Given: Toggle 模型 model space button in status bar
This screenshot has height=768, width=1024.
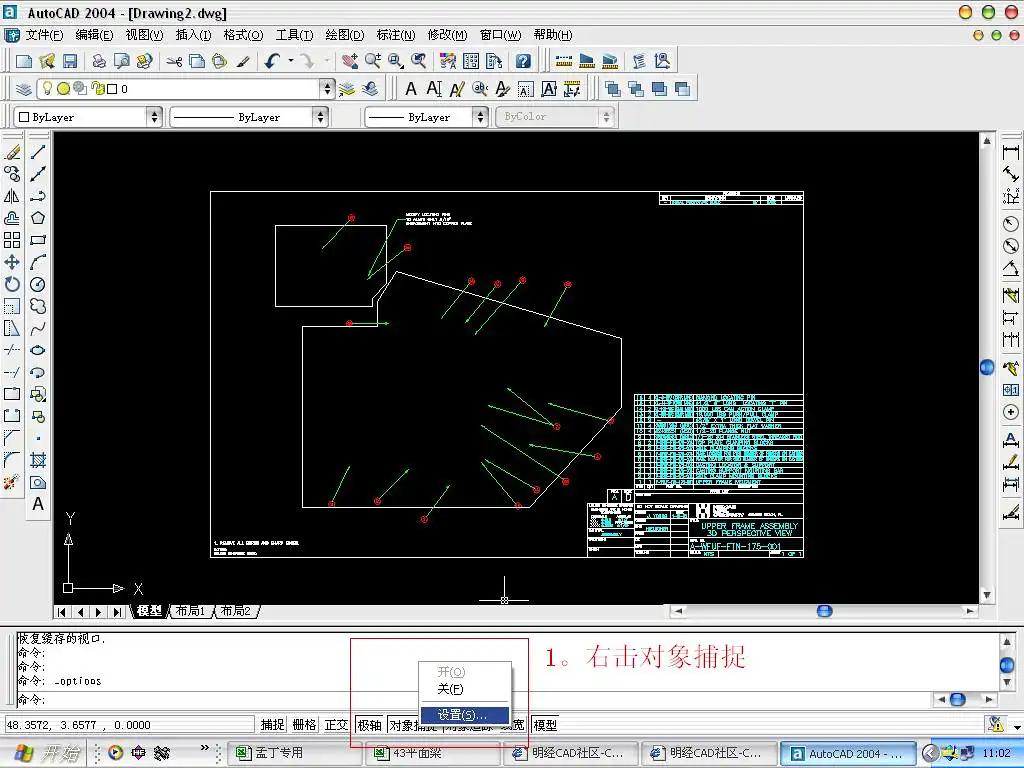Looking at the screenshot, I should point(545,725).
